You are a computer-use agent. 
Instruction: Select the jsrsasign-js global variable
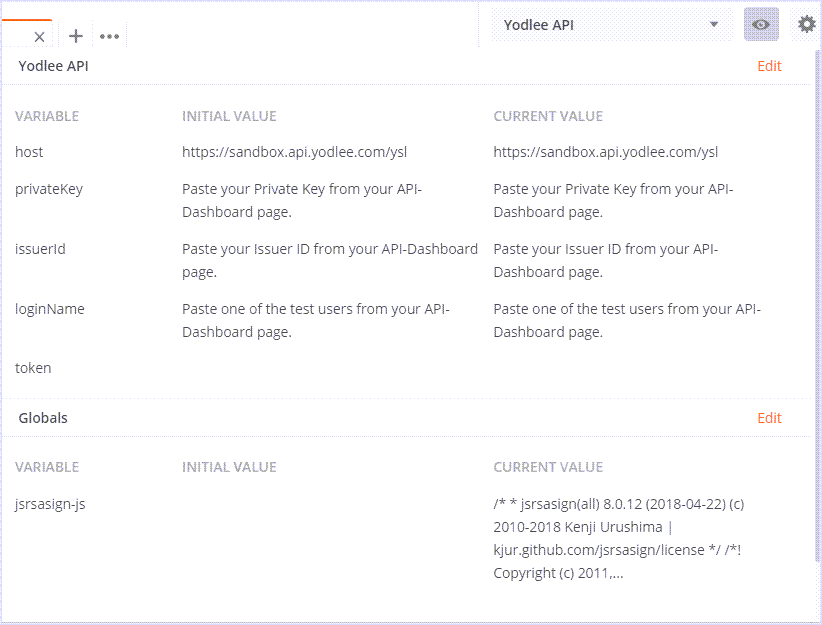(50, 504)
